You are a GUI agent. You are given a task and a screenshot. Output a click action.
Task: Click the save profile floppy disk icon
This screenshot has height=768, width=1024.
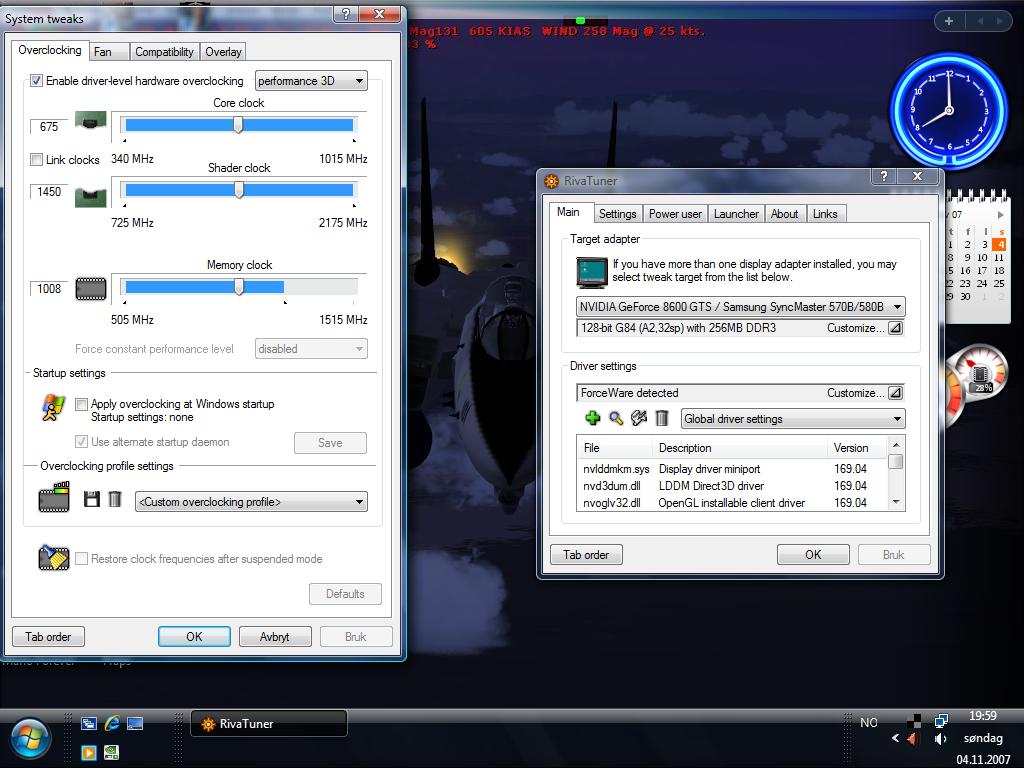tap(91, 500)
